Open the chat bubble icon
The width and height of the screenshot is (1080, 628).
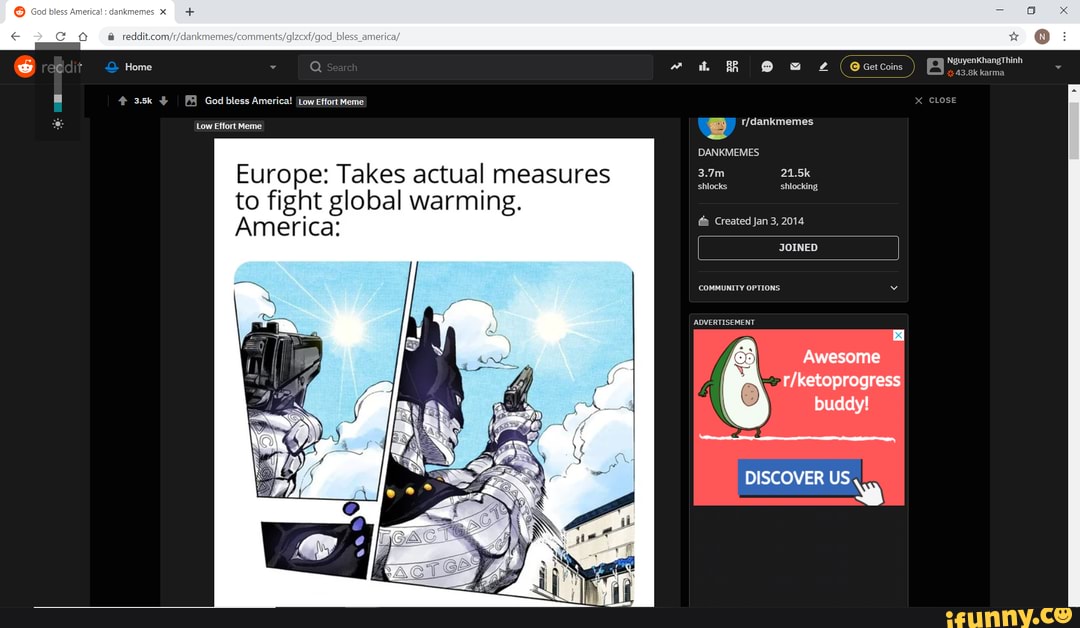pos(767,67)
